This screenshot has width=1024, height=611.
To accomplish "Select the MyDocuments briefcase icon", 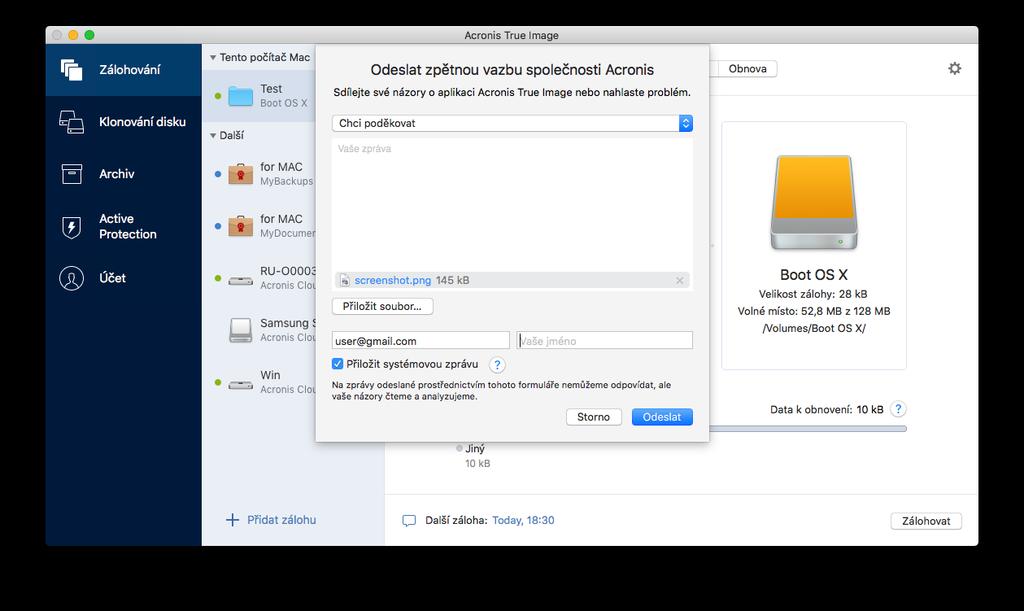I will [240, 226].
